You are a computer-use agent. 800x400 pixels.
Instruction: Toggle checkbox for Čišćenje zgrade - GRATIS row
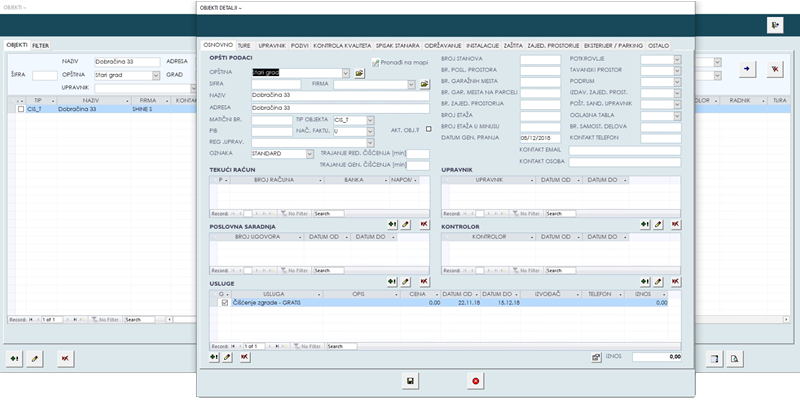pyautogui.click(x=224, y=302)
